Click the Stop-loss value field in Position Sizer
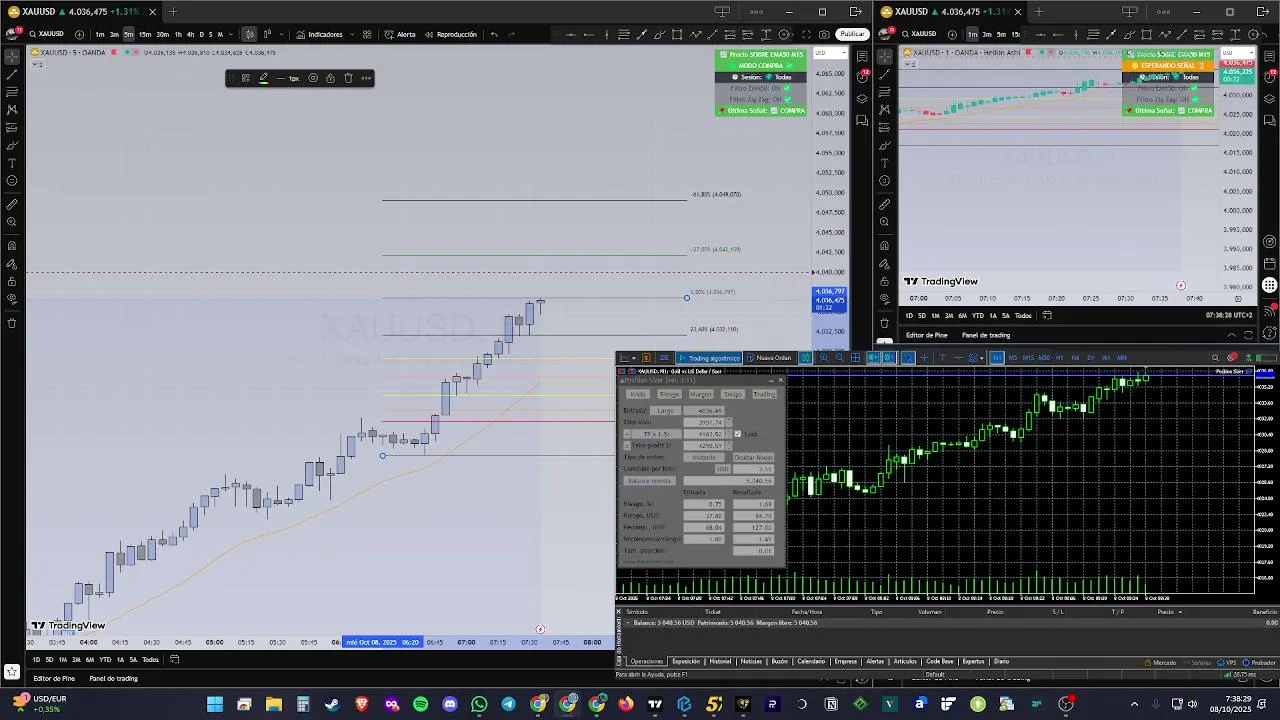 (x=703, y=422)
